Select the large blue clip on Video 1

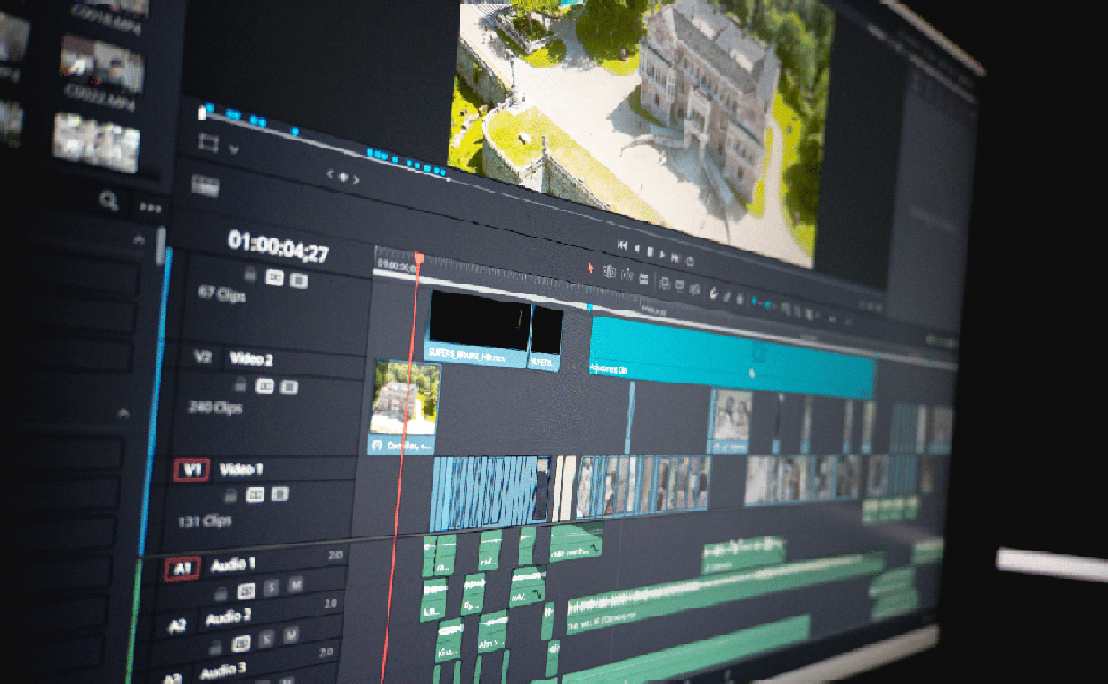[x=491, y=492]
